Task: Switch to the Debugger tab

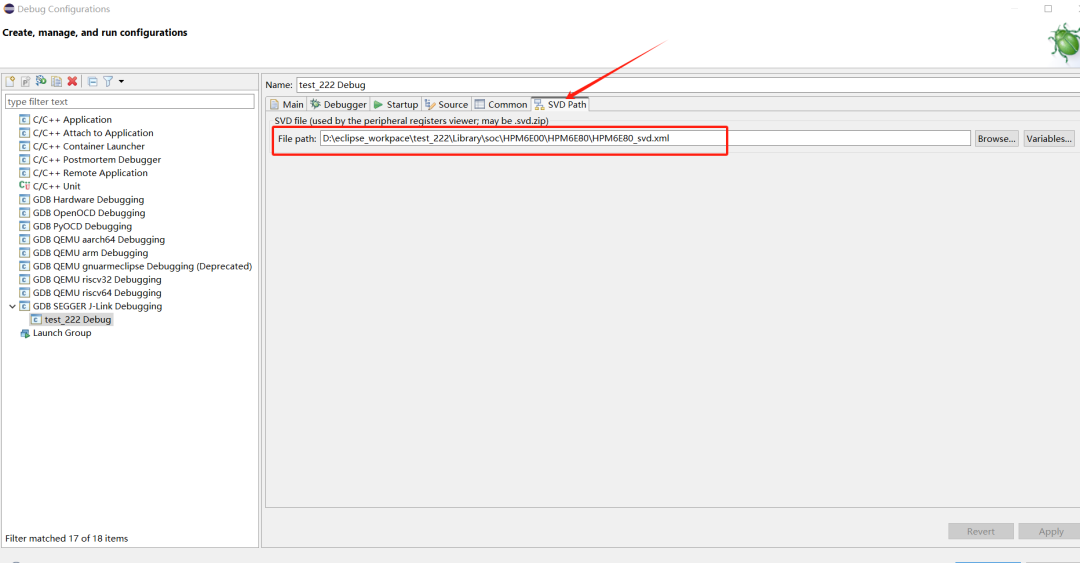Action: pyautogui.click(x=338, y=104)
